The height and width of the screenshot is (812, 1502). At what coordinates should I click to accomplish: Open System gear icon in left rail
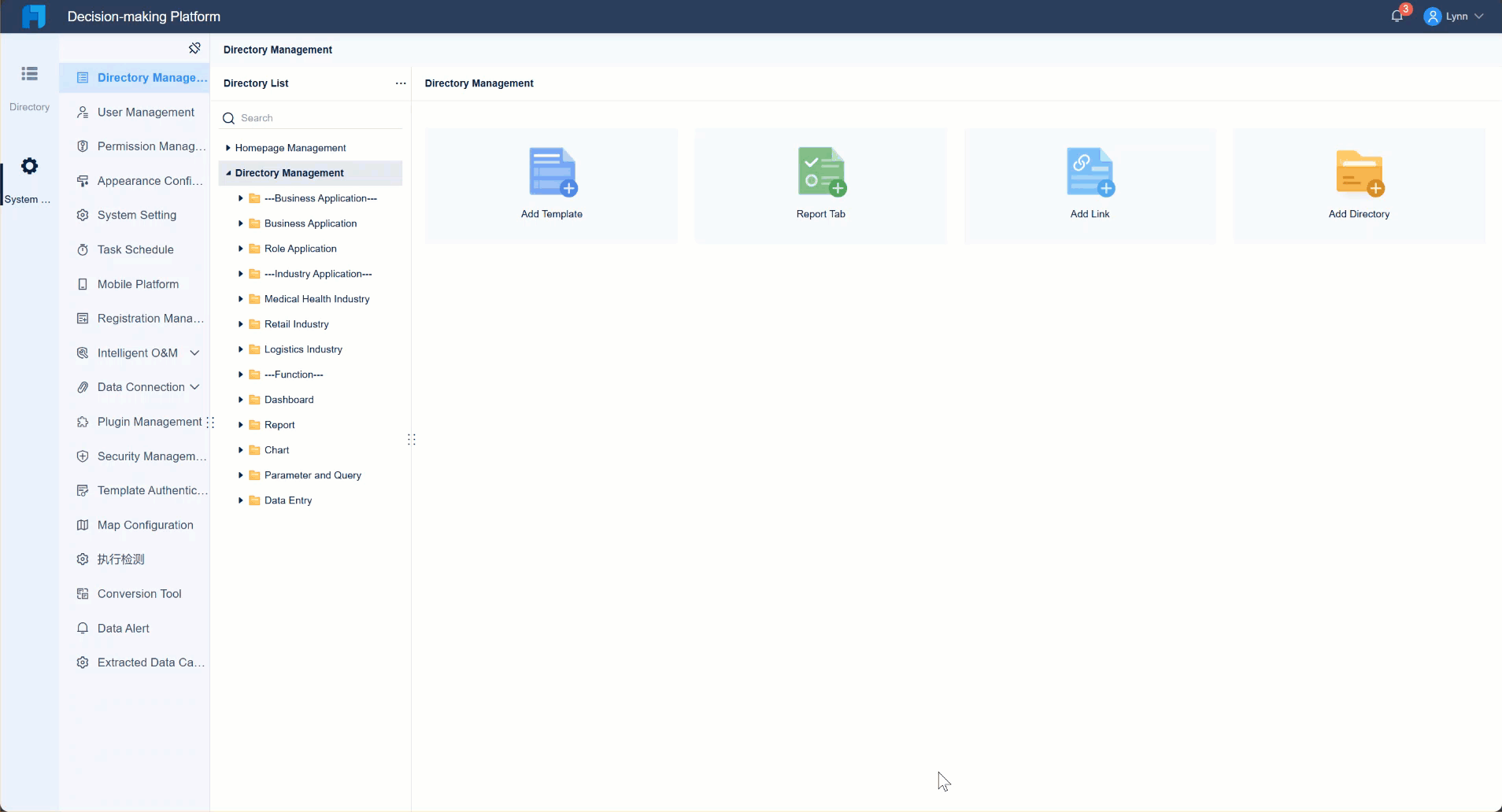[x=29, y=166]
